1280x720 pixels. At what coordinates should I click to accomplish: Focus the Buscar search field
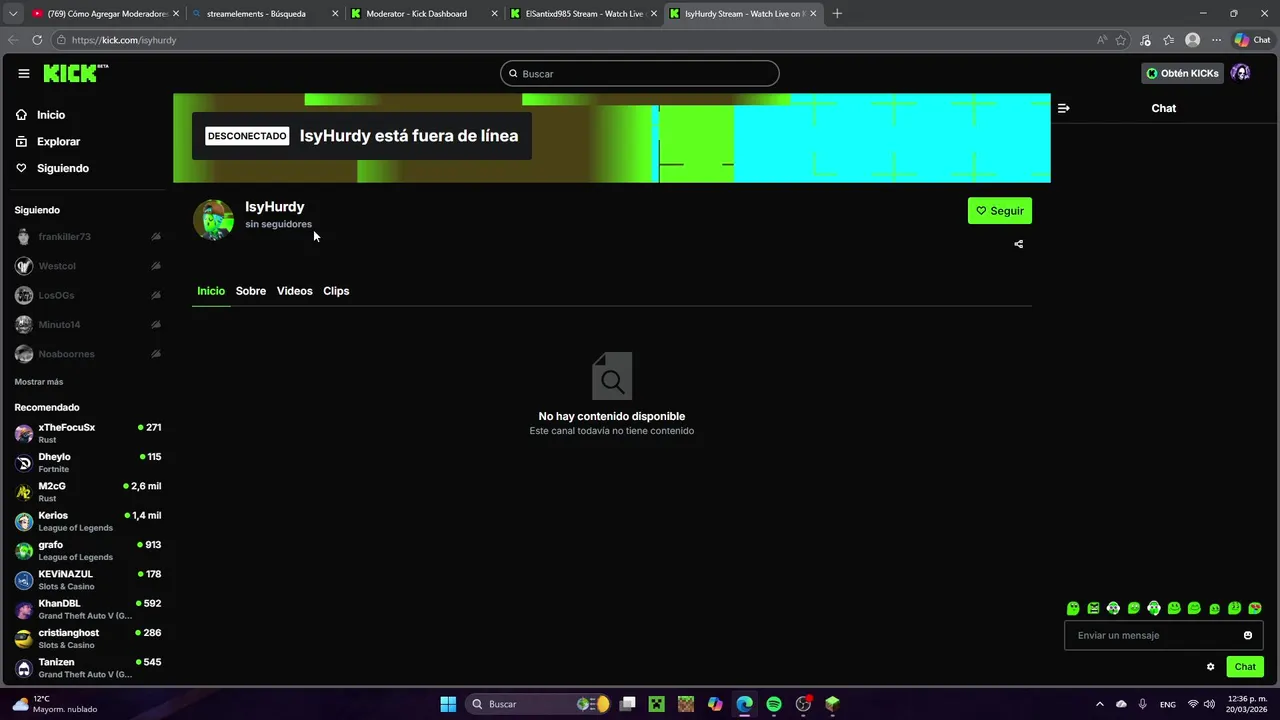[x=640, y=74]
